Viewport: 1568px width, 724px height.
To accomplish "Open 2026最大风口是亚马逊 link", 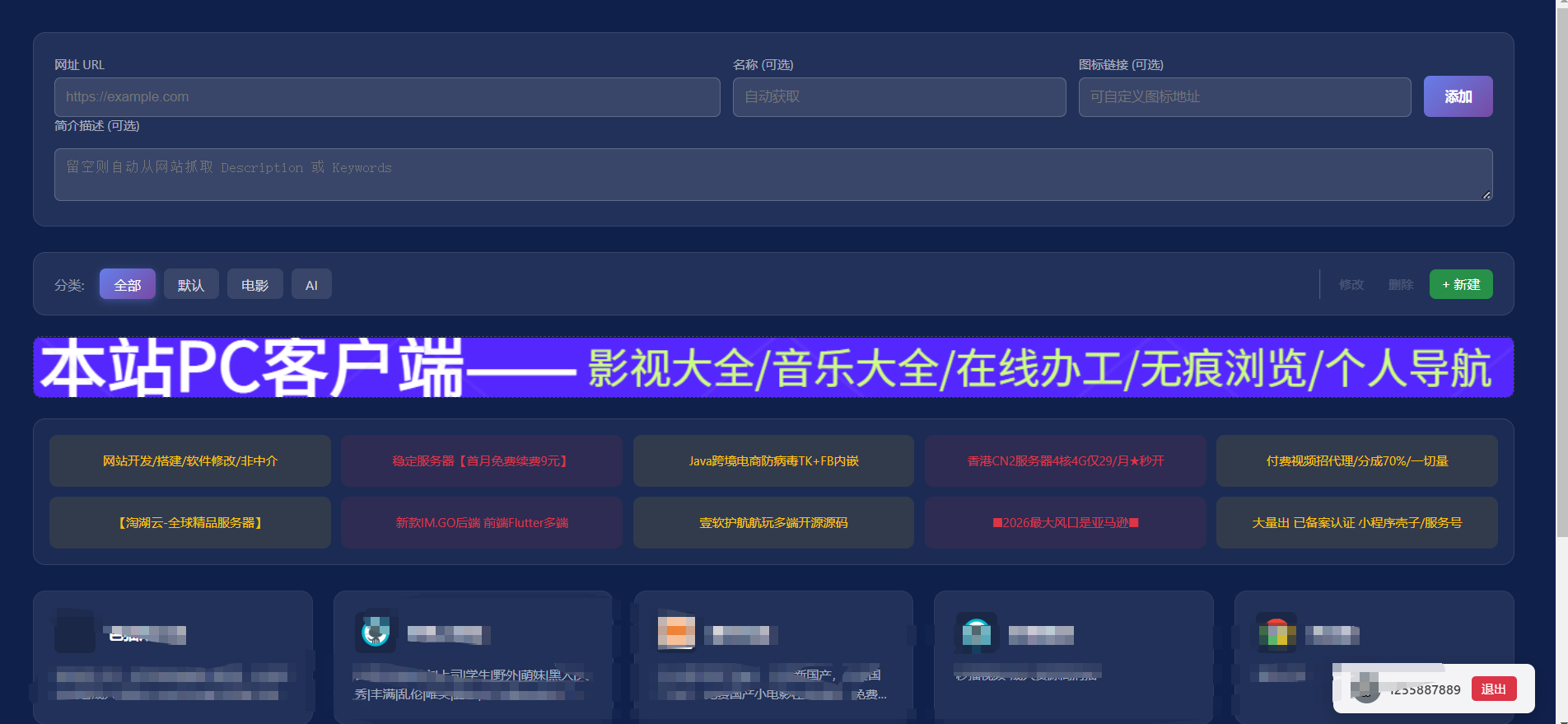I will coord(1066,523).
